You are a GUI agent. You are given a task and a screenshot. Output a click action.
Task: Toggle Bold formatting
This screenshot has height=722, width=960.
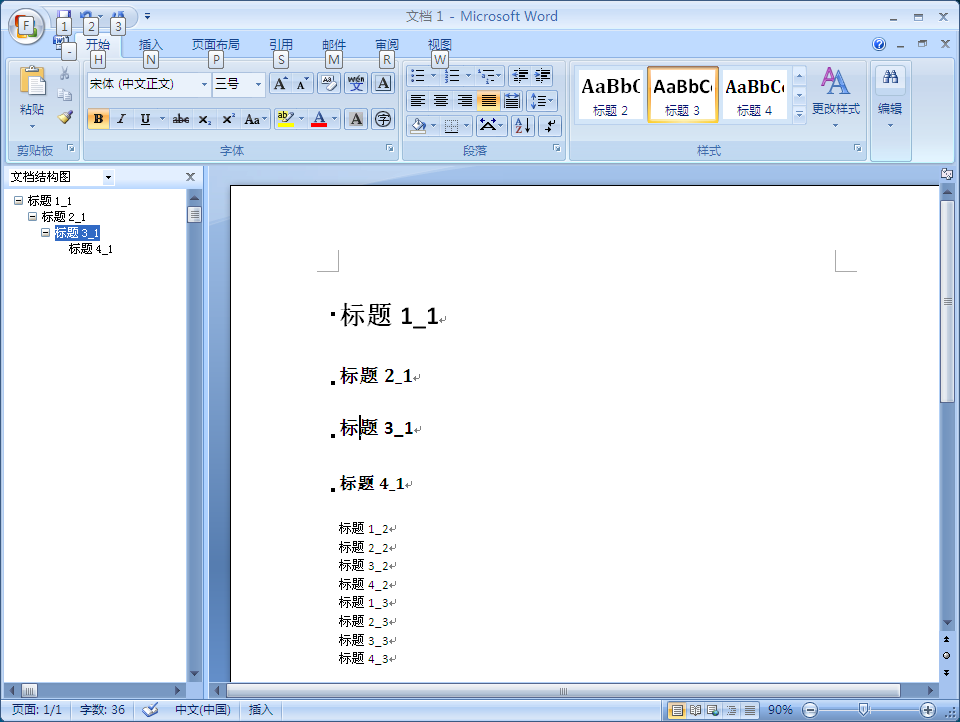[98, 119]
